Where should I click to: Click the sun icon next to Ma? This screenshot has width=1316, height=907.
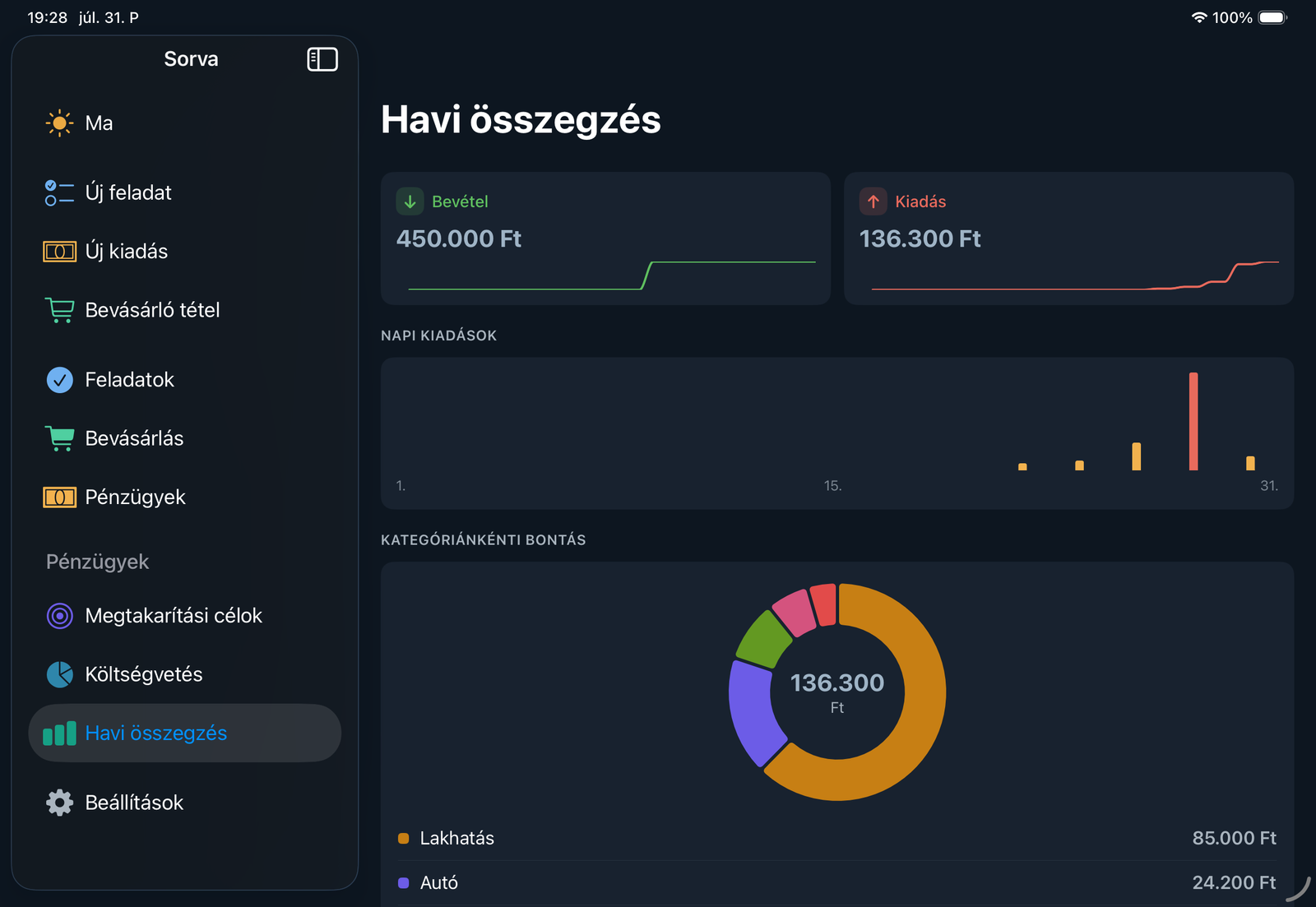click(59, 123)
